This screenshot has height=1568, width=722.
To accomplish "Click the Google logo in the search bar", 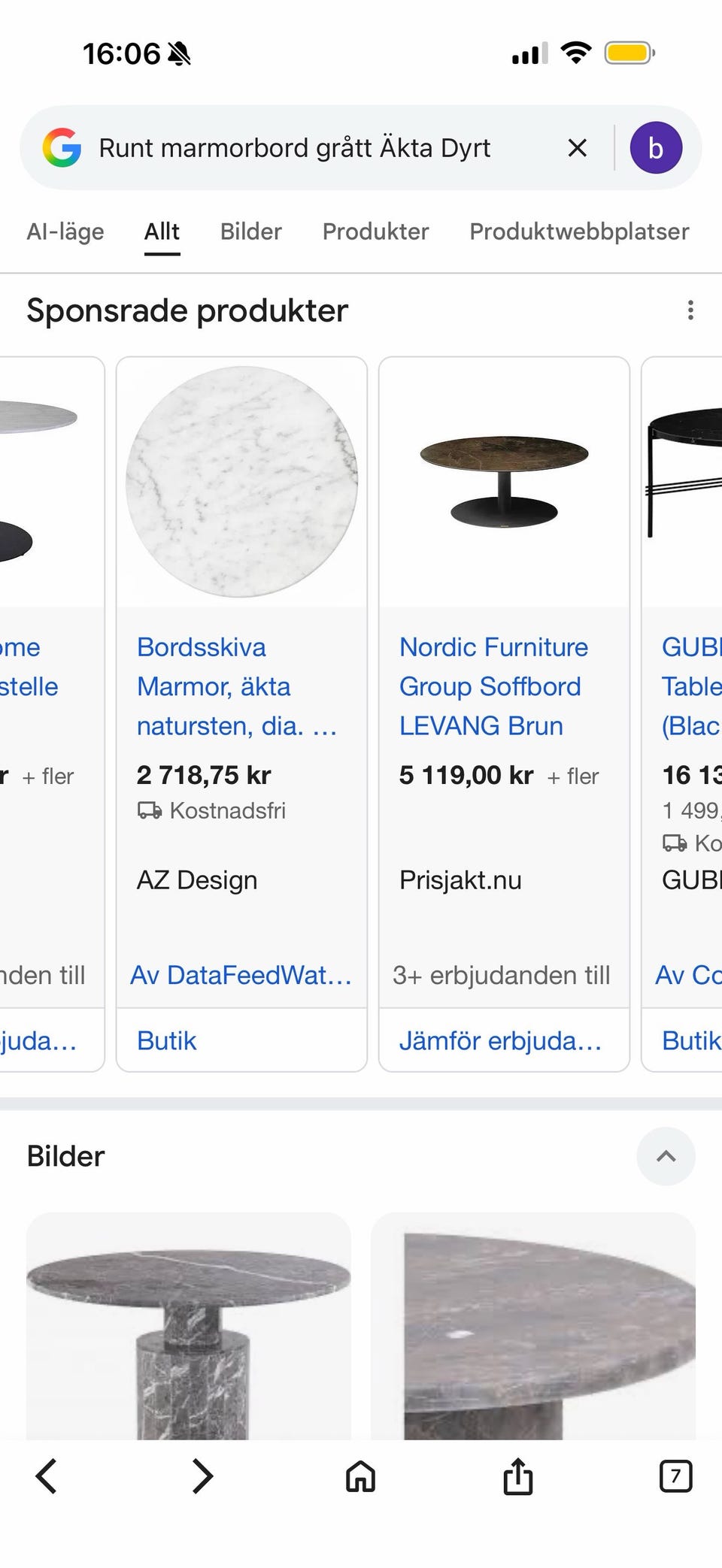I will pos(64,147).
